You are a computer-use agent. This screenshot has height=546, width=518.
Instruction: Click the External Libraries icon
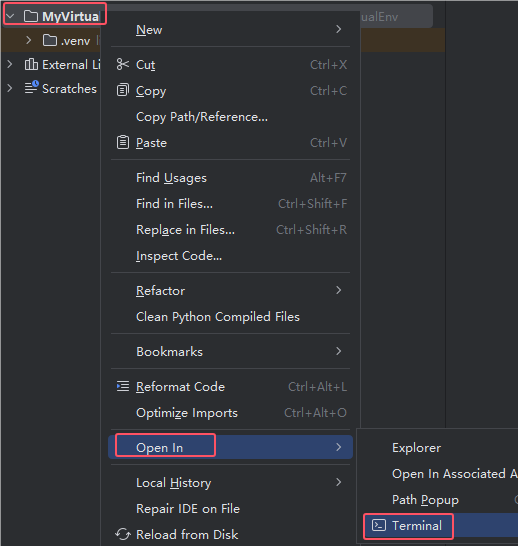click(31, 64)
